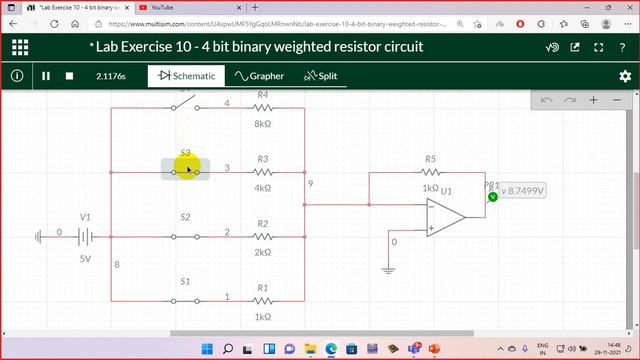Stop the simulation

tap(69, 76)
